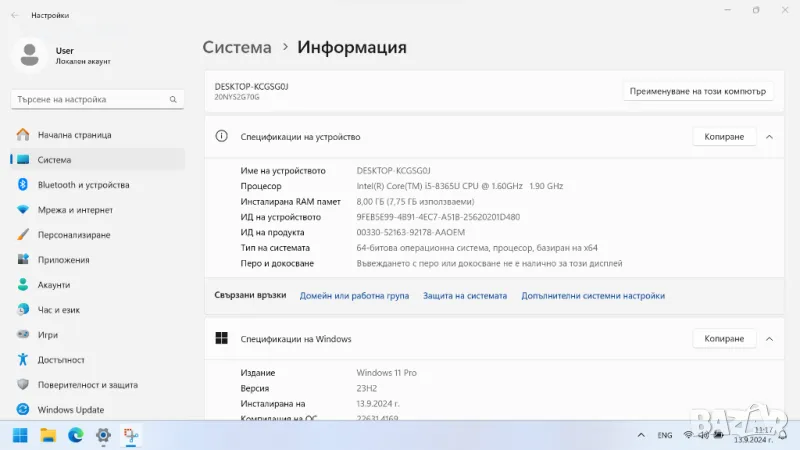Go to Акаунти settings

(54, 285)
